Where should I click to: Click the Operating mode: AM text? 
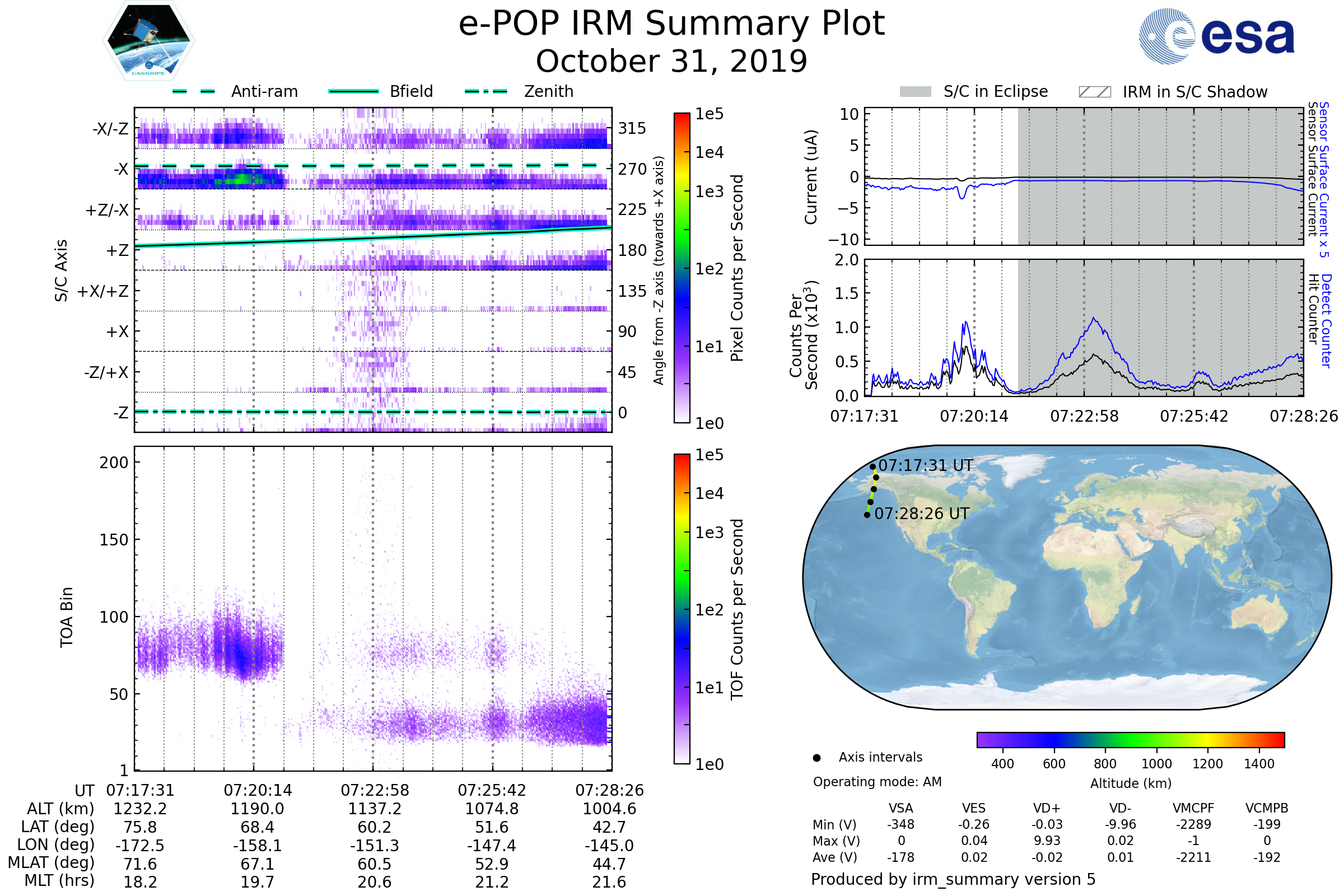click(877, 782)
